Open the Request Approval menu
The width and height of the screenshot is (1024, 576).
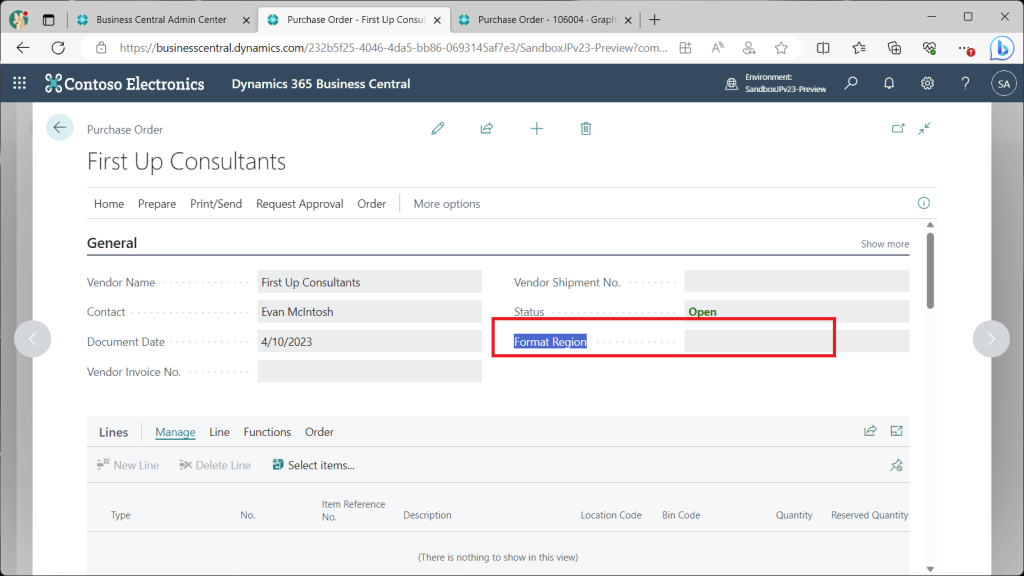click(300, 204)
